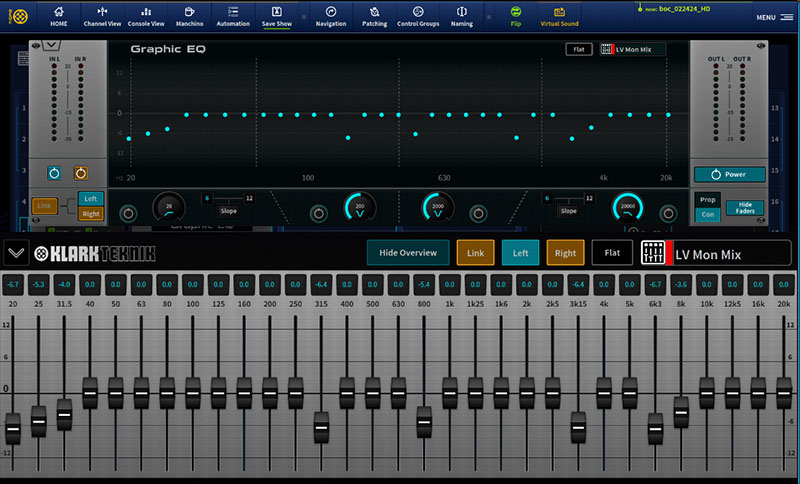
Task: Click the 800 Hz fader handle
Action: 424,422
